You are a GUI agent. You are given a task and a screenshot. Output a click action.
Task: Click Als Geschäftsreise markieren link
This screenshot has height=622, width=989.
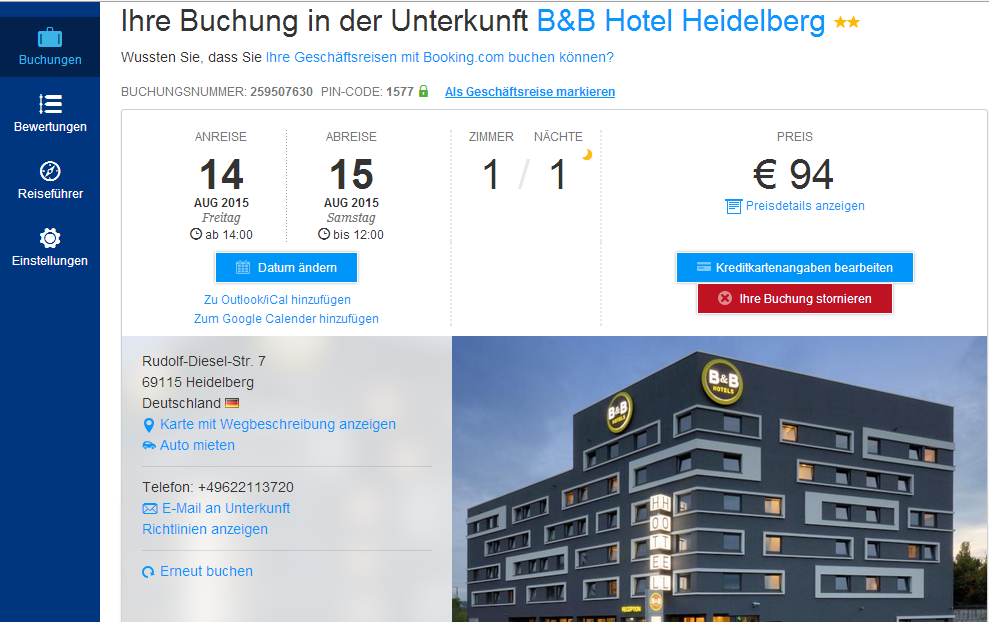point(530,91)
